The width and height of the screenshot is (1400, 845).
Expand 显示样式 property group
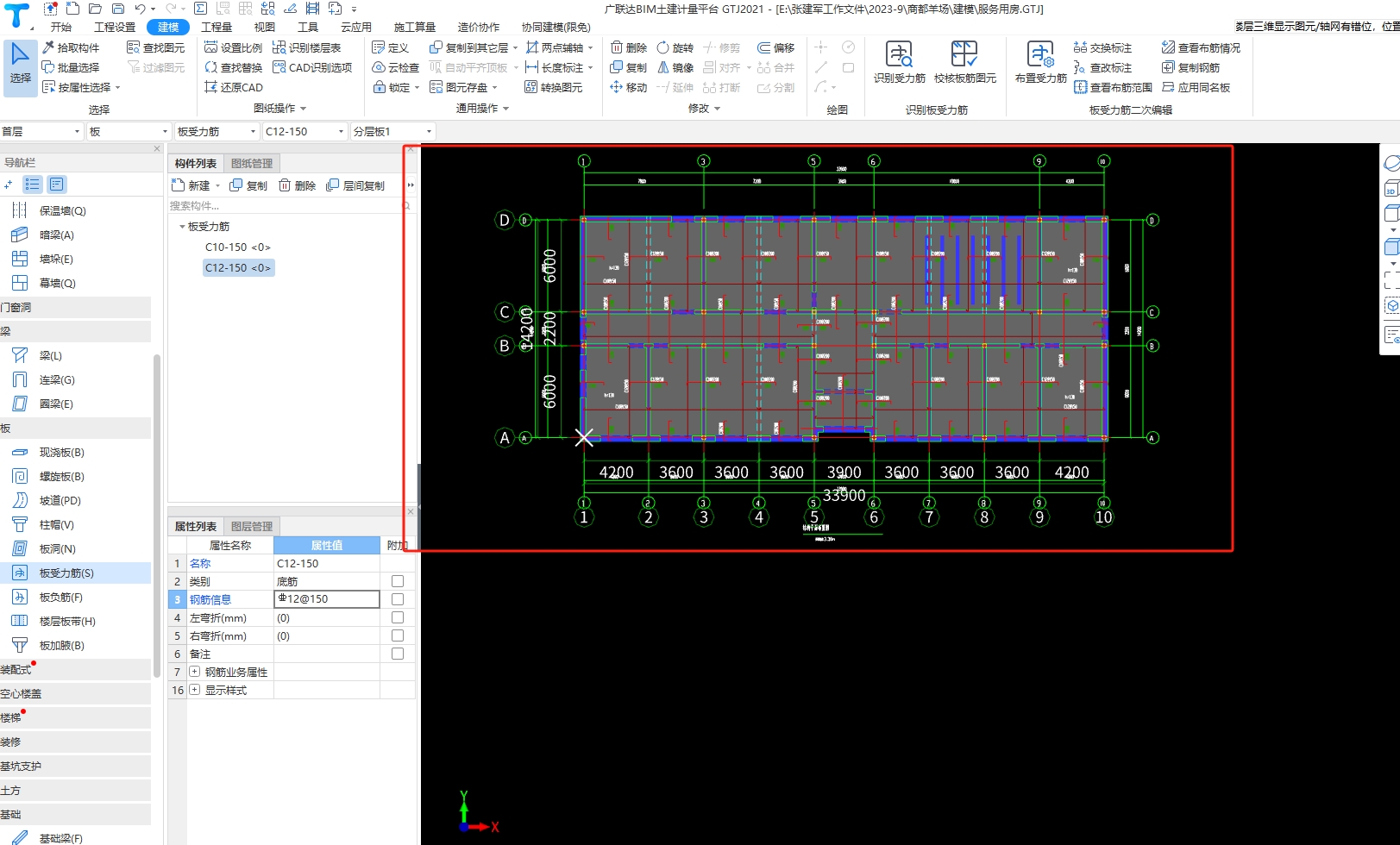tap(194, 690)
